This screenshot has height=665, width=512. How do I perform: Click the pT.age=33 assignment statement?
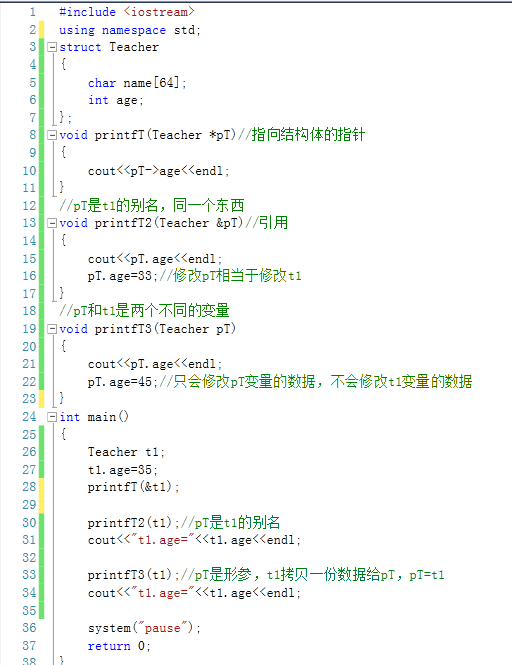(123, 276)
